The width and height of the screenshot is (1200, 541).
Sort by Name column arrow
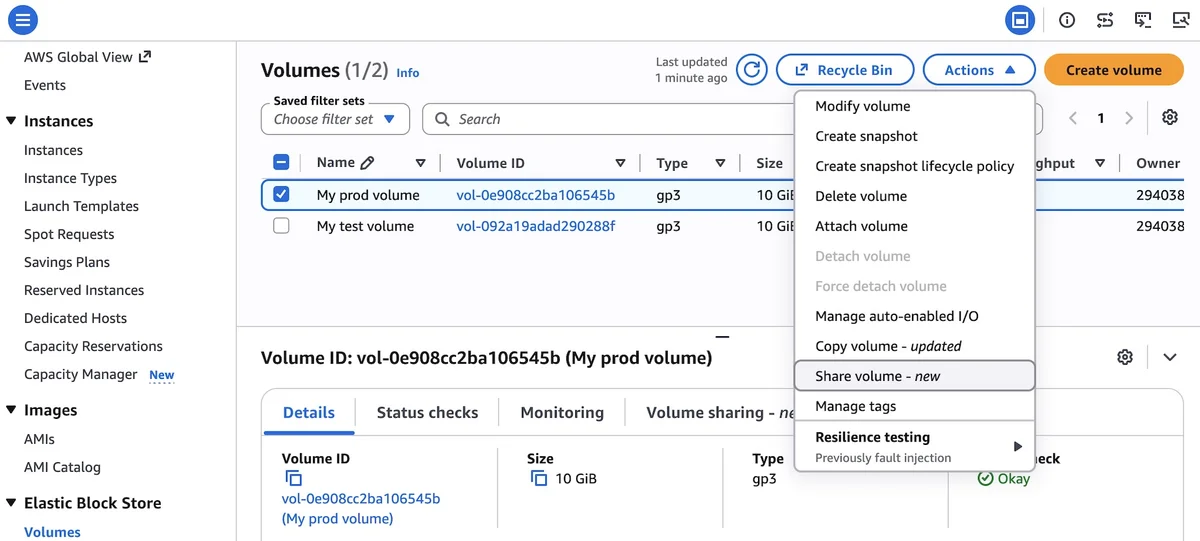[x=420, y=163]
